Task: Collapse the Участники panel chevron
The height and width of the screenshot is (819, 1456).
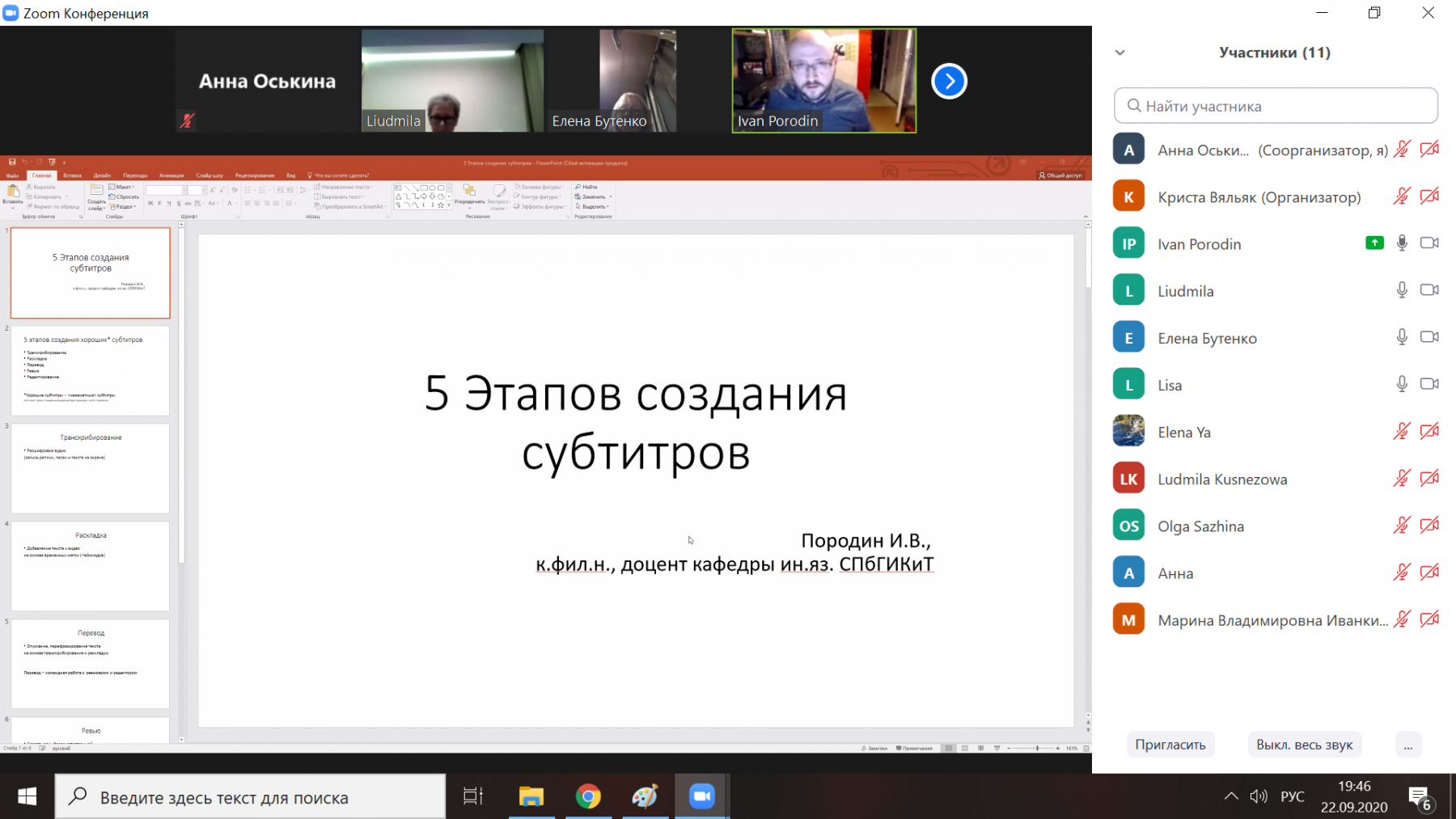Action: 1120,53
